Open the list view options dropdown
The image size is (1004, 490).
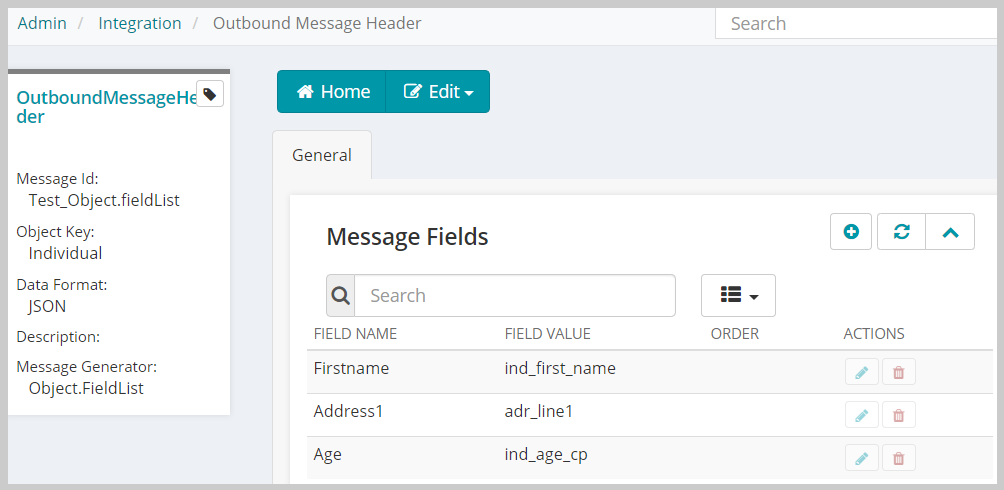(738, 295)
